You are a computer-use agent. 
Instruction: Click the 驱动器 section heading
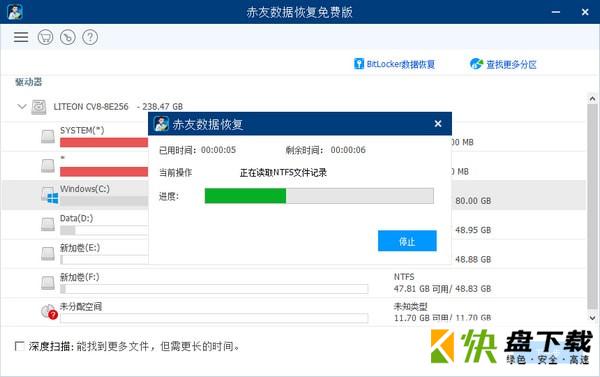click(28, 82)
